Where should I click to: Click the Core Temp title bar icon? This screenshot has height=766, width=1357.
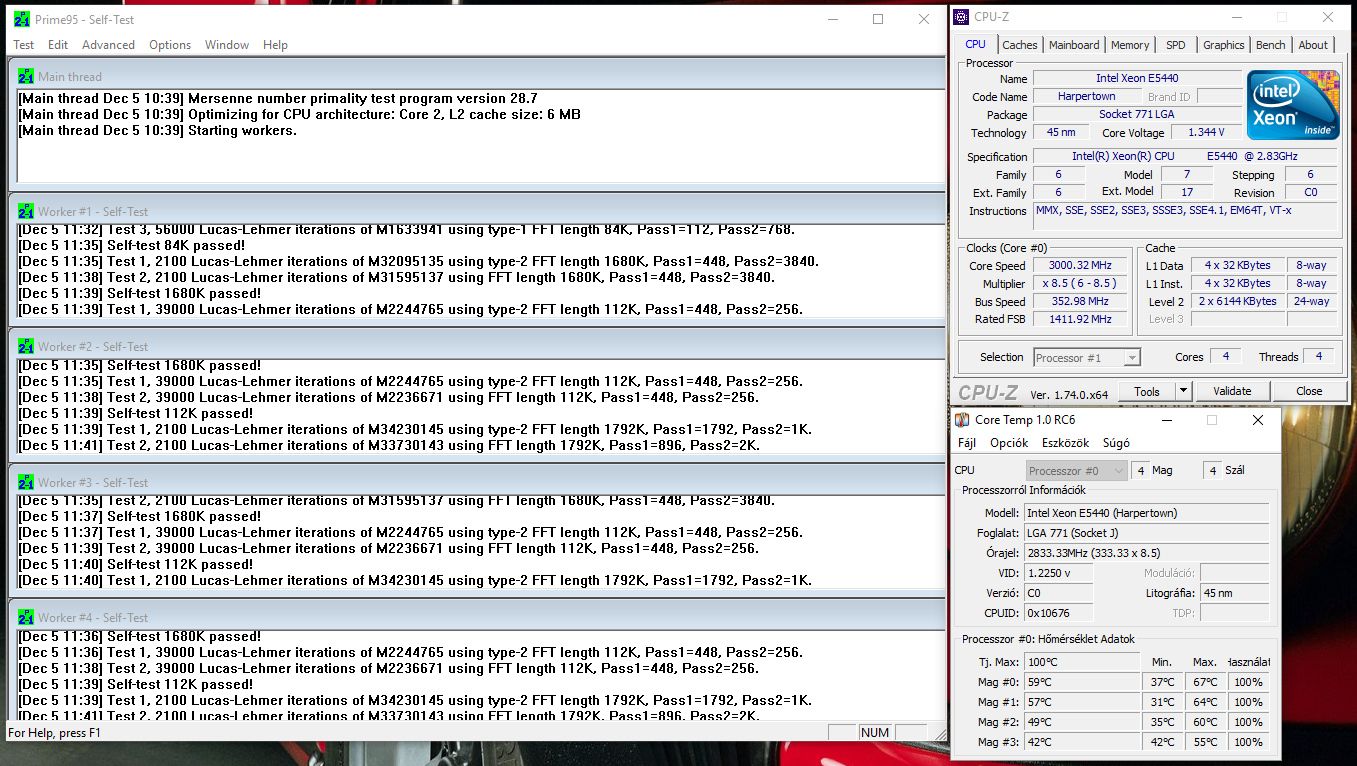coord(962,420)
